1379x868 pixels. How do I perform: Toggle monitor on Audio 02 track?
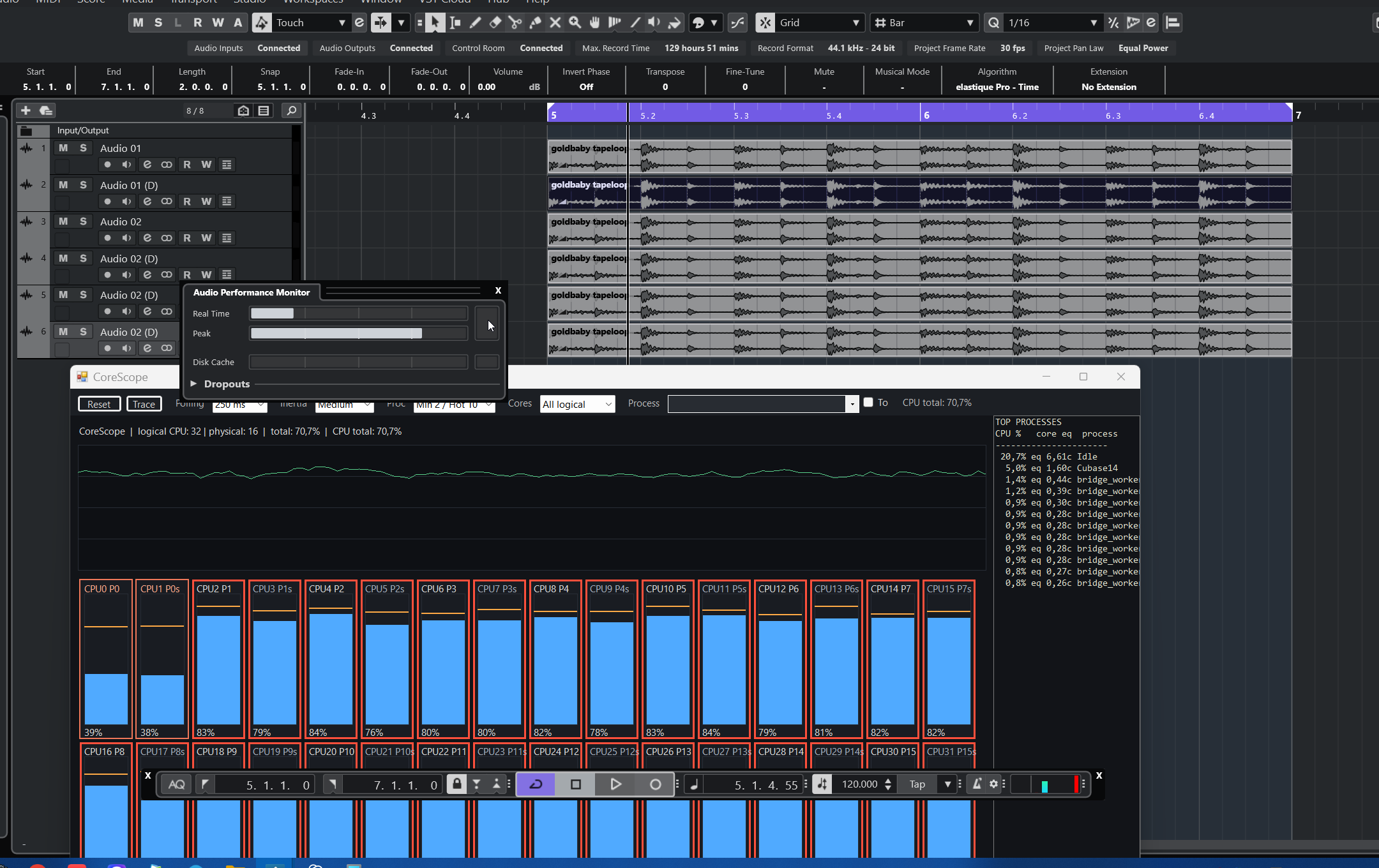127,238
